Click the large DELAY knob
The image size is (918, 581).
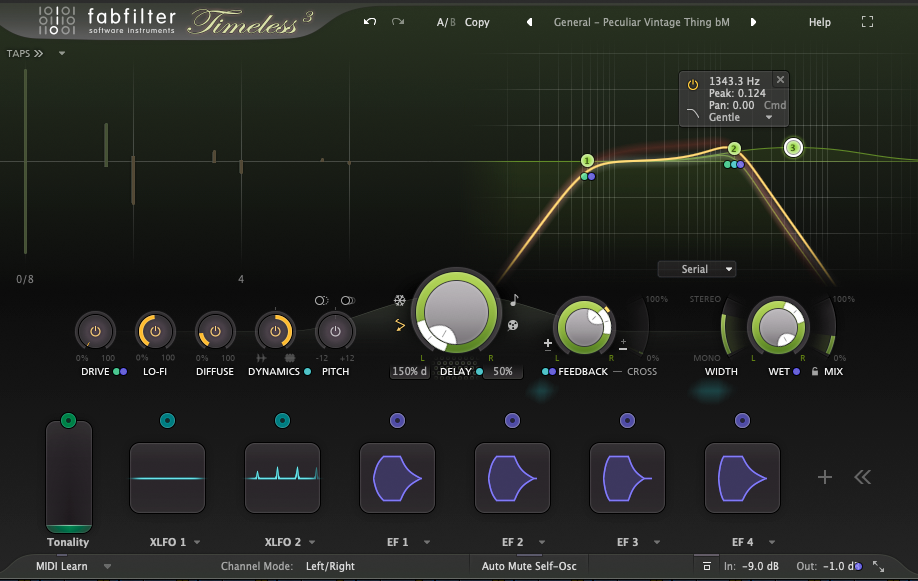click(456, 312)
